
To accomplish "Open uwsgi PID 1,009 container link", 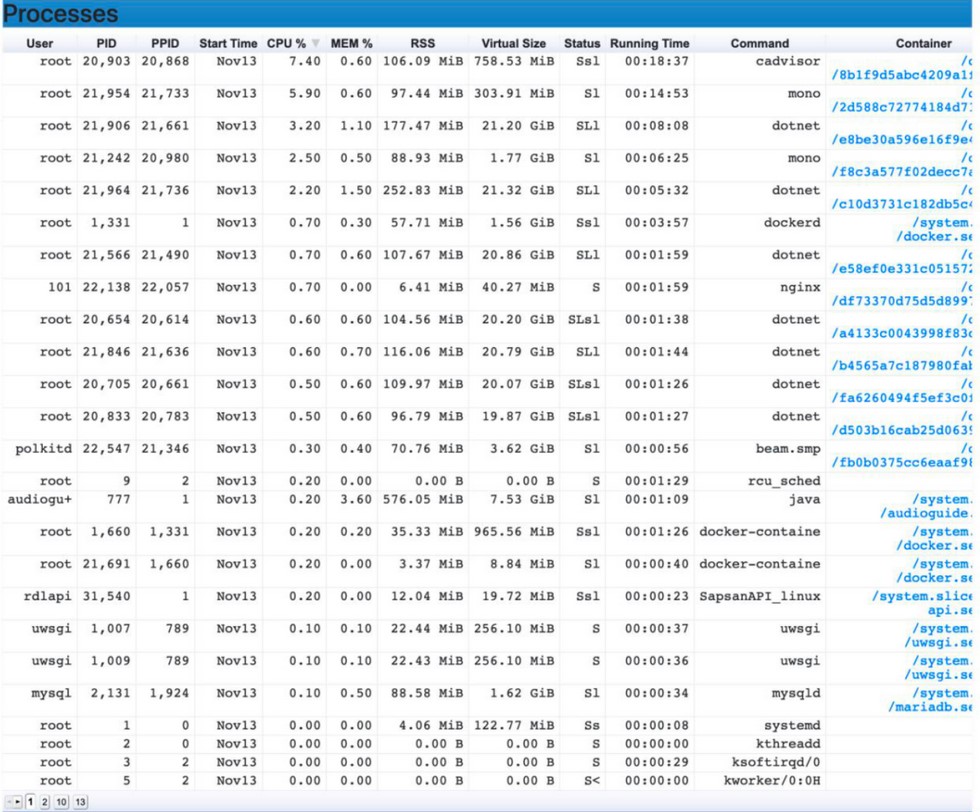I will click(938, 668).
